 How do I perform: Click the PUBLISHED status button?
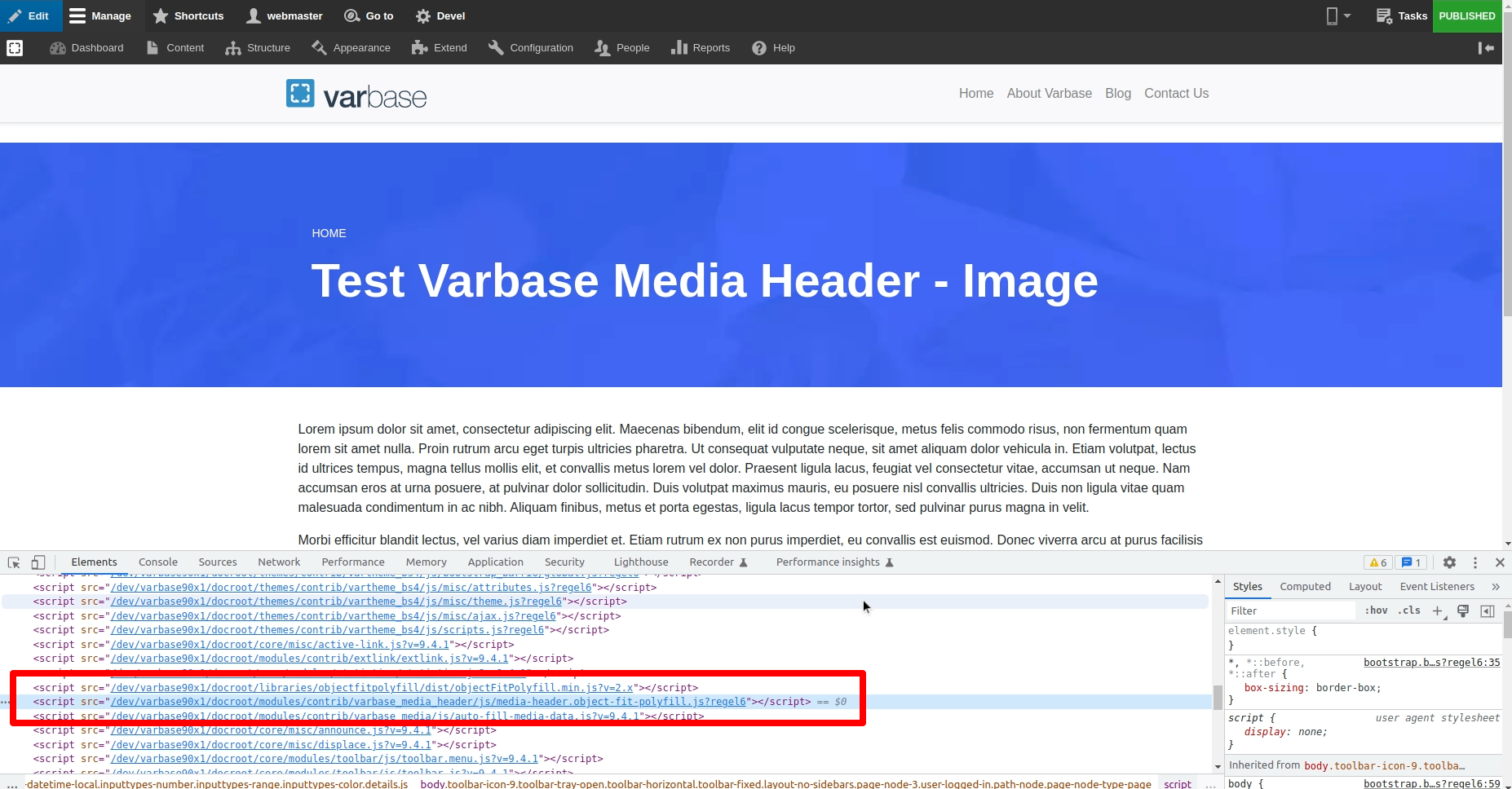coord(1467,15)
